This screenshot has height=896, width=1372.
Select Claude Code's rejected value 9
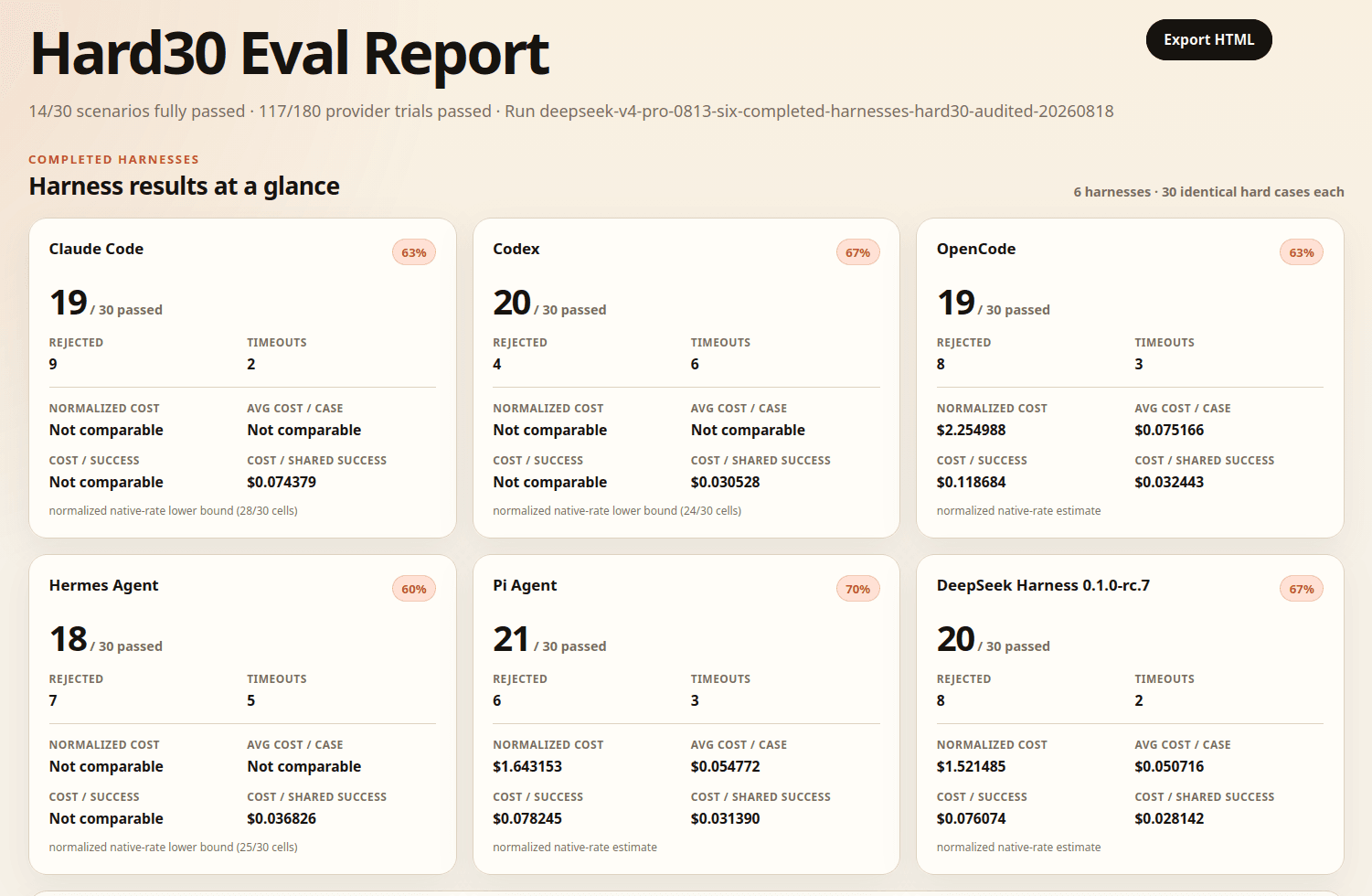(53, 364)
